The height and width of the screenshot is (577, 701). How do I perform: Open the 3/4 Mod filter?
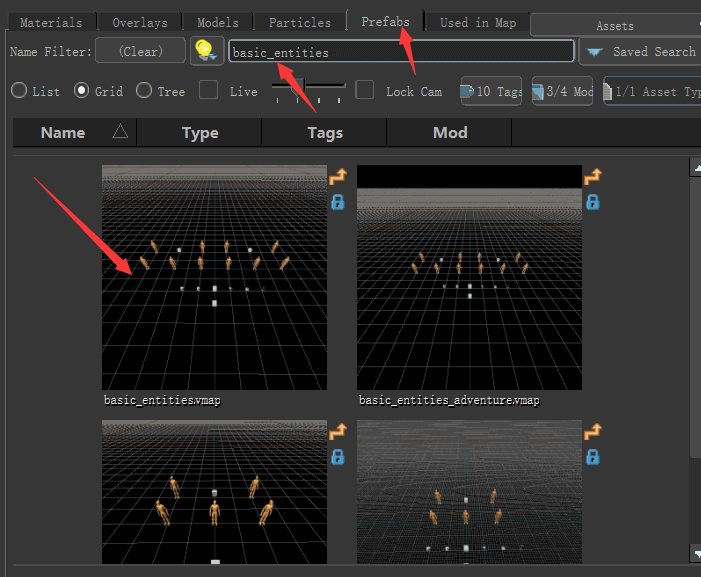point(563,91)
